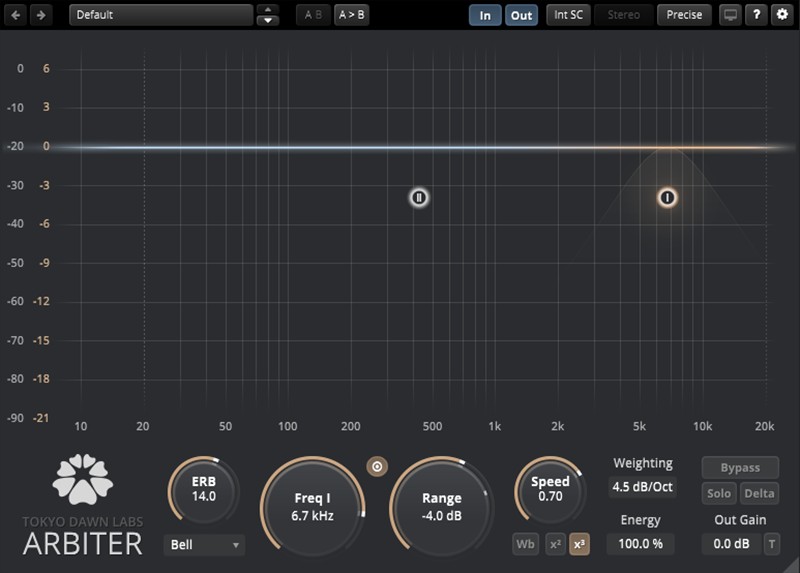Enable the Solo button

click(719, 493)
